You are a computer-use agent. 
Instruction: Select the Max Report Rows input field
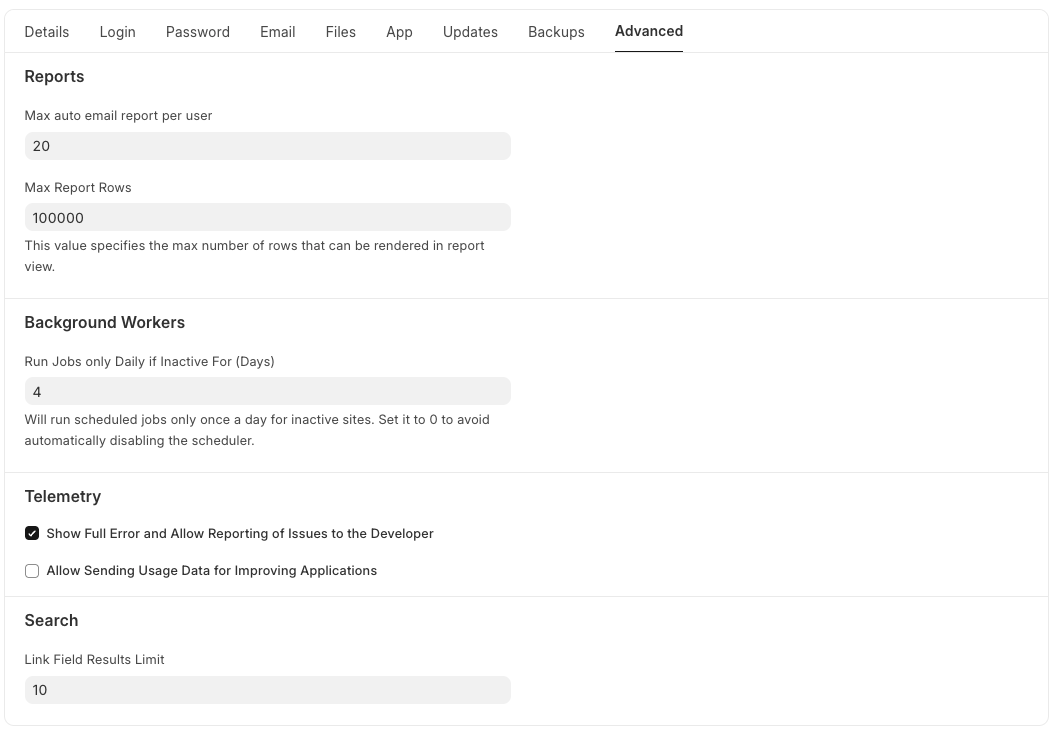267,217
